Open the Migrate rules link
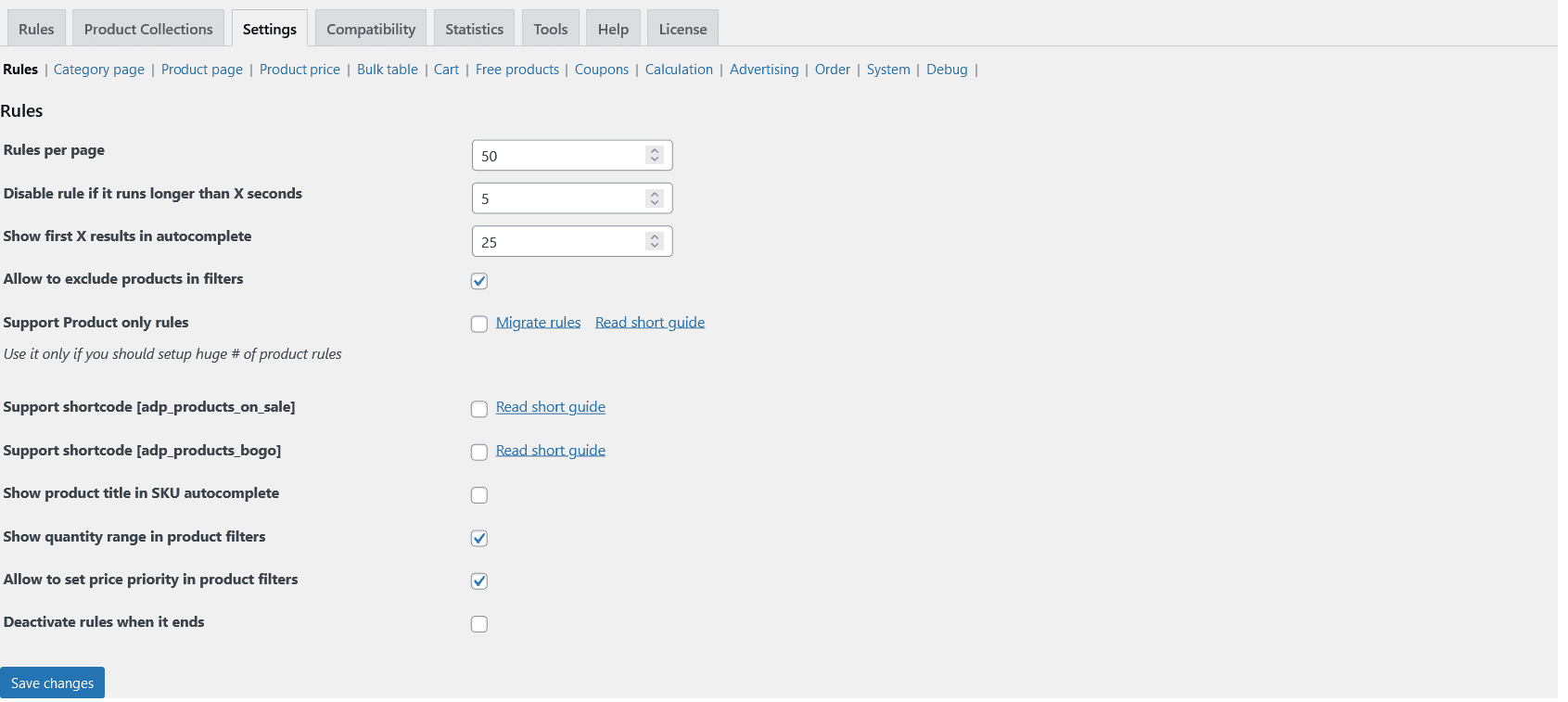 click(x=538, y=323)
